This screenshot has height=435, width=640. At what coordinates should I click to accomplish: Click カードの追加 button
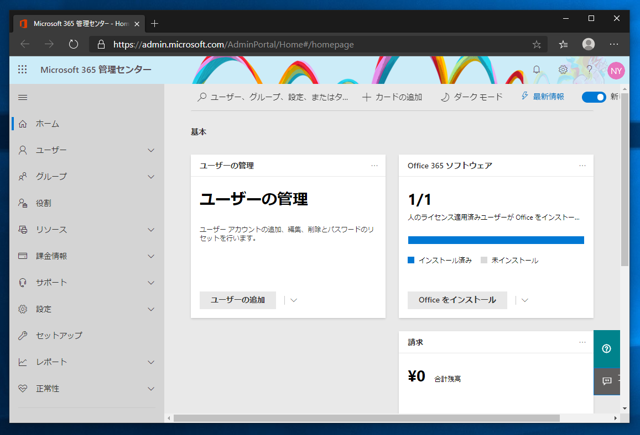[x=392, y=97]
